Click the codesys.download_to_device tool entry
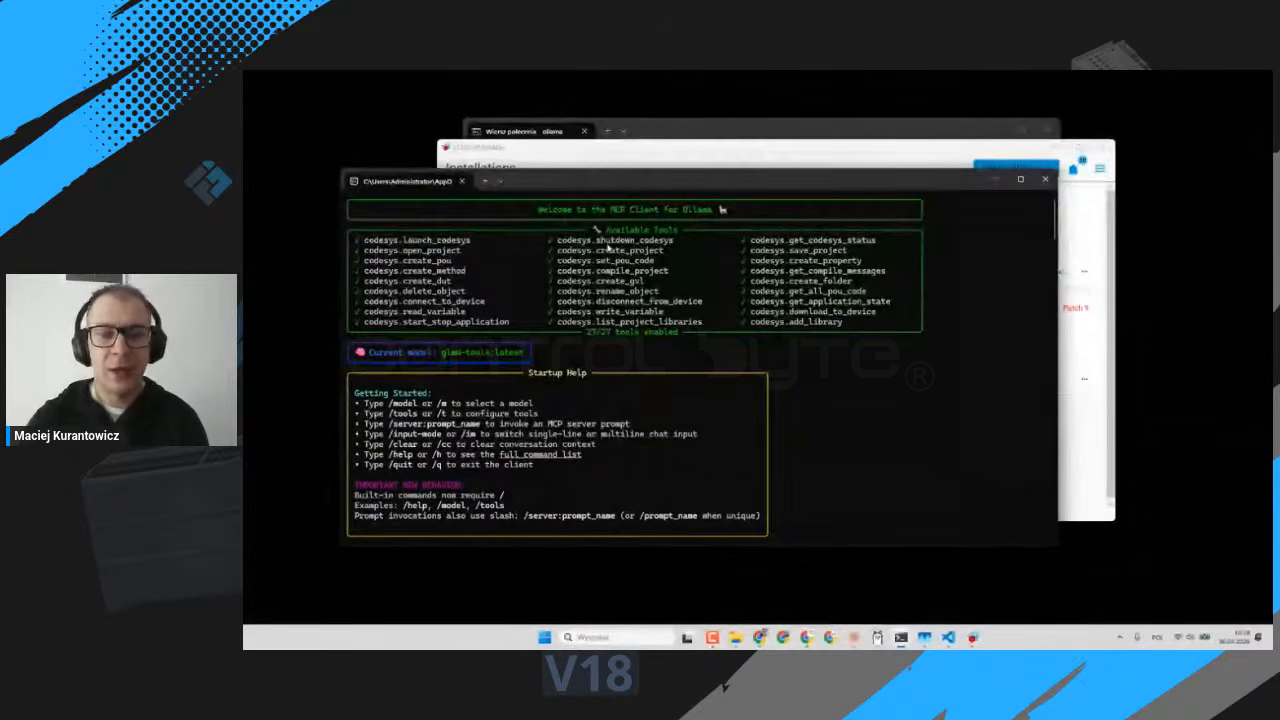The width and height of the screenshot is (1280, 720). click(813, 311)
